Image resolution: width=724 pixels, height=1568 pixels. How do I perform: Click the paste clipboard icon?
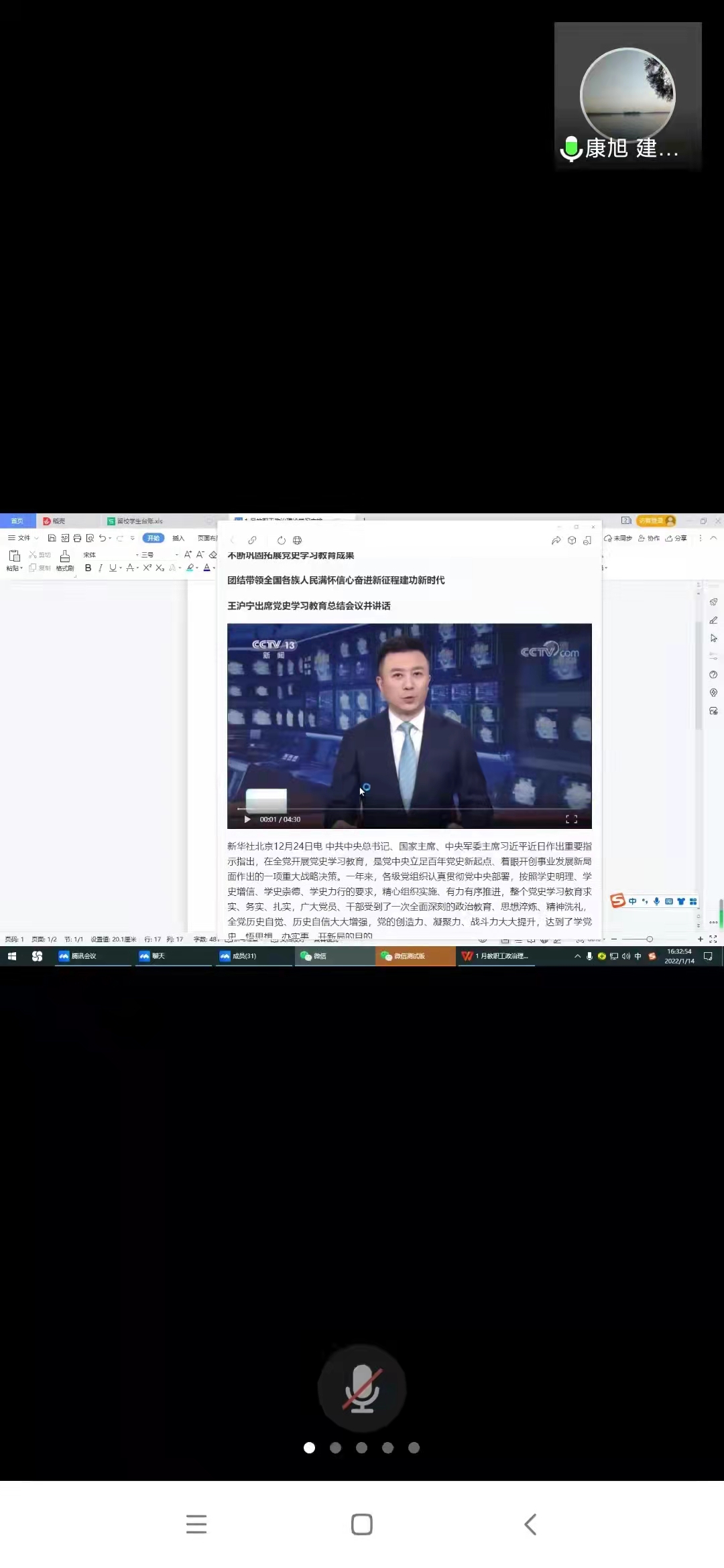14,556
